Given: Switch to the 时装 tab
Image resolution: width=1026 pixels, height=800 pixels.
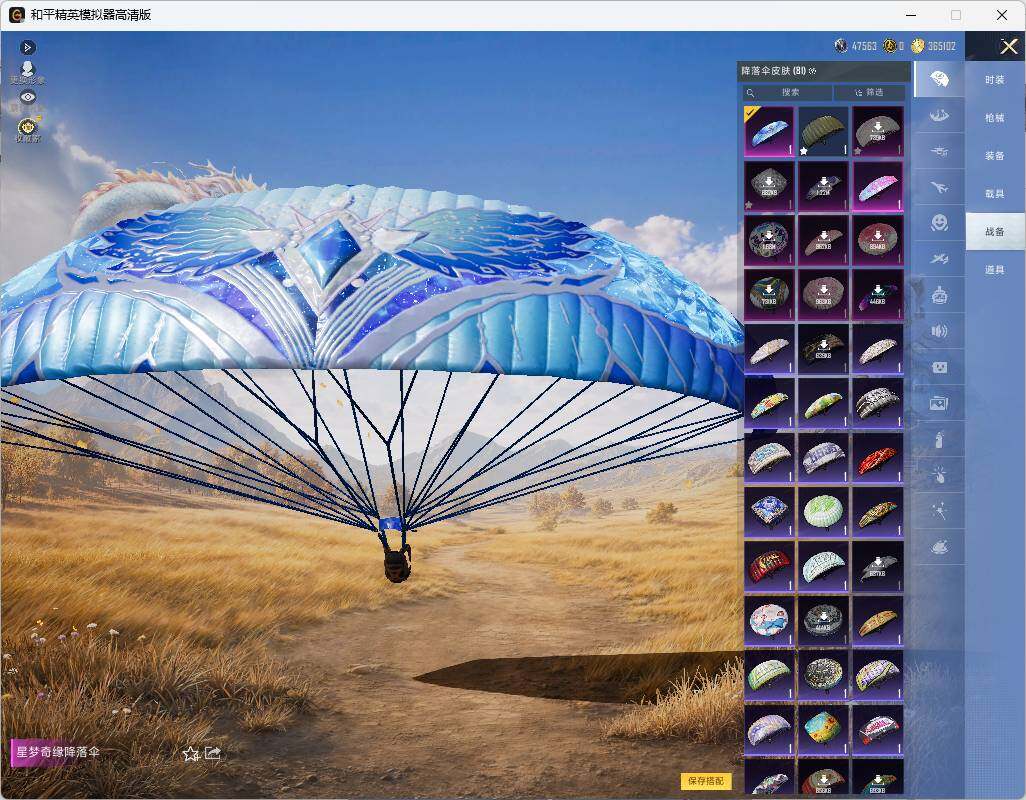Looking at the screenshot, I should click(x=995, y=80).
